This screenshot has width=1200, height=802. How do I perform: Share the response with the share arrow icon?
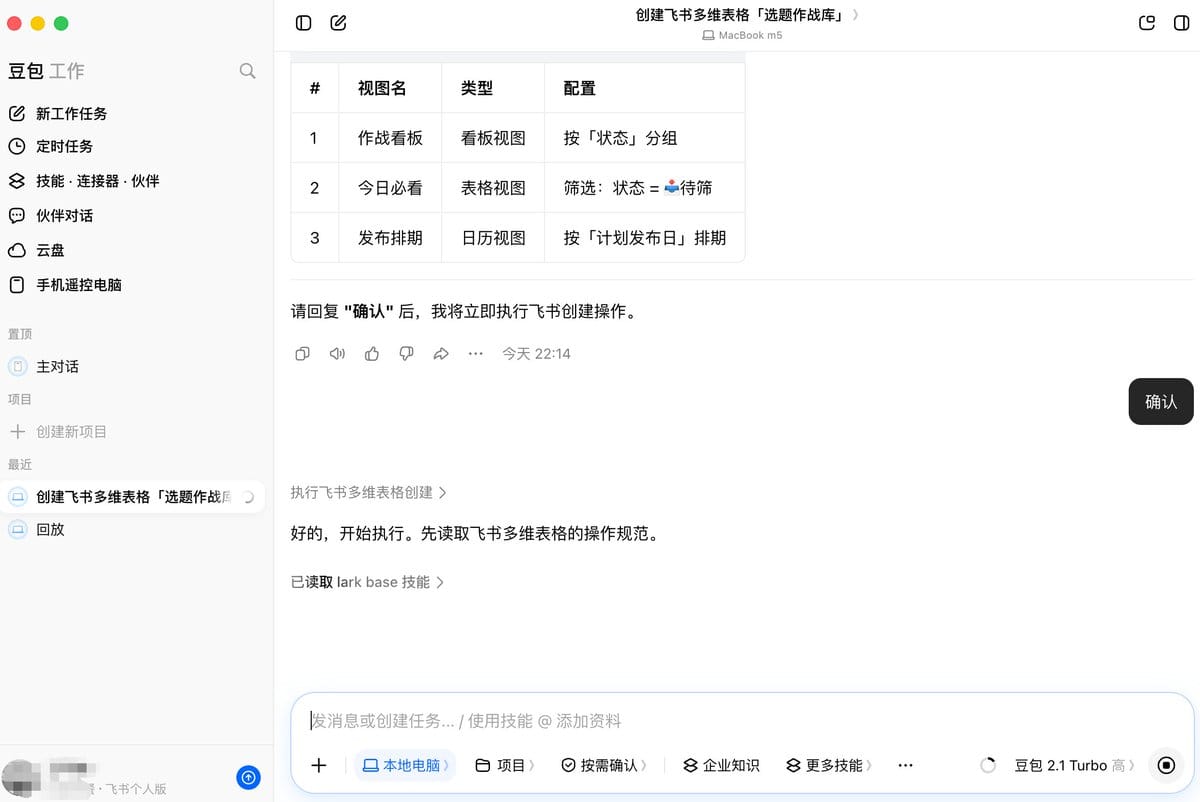(x=441, y=354)
